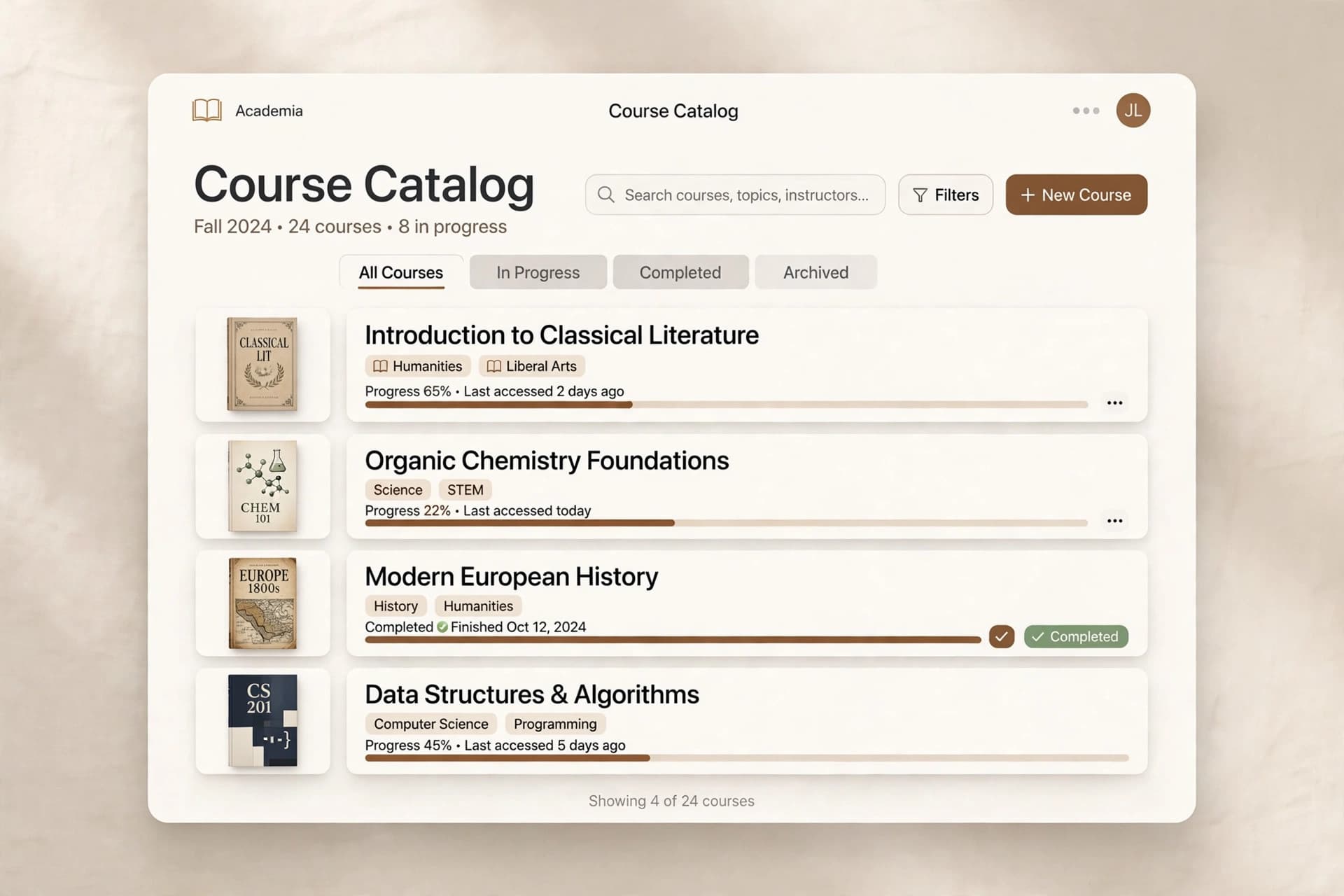
Task: Click the Academia open-book logo icon
Action: [x=207, y=111]
